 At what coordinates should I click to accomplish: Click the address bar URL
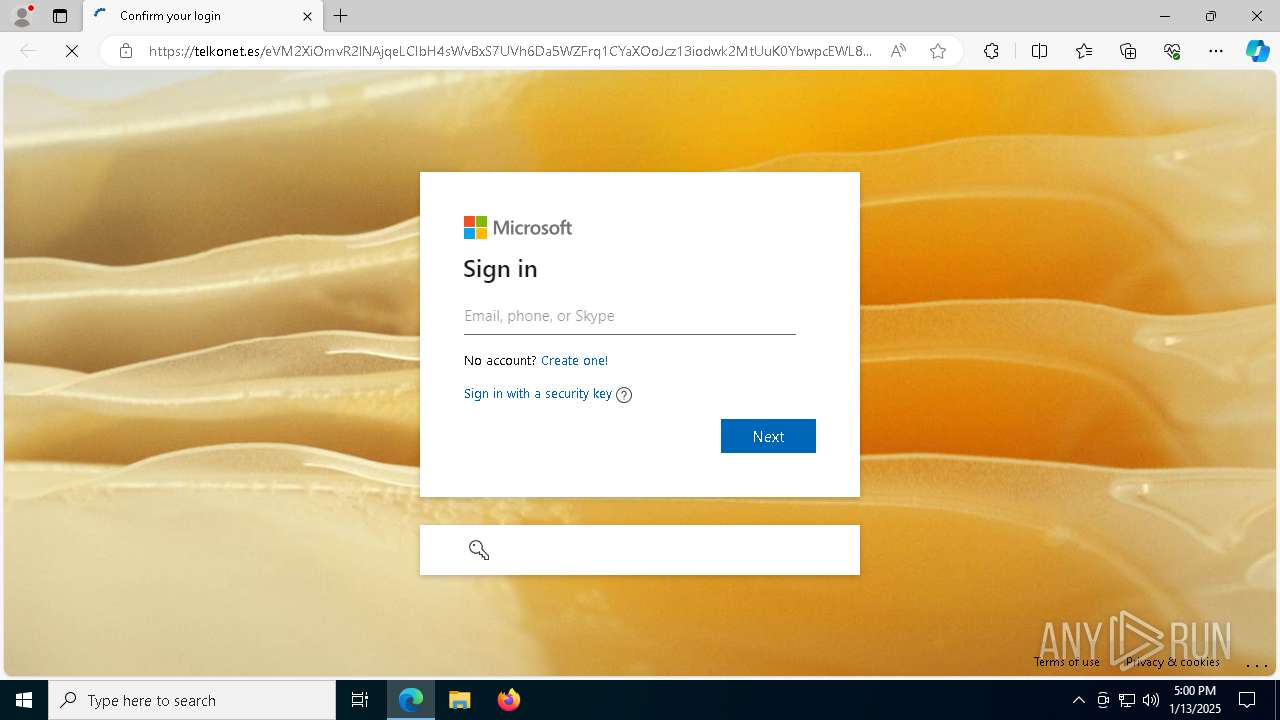click(510, 51)
